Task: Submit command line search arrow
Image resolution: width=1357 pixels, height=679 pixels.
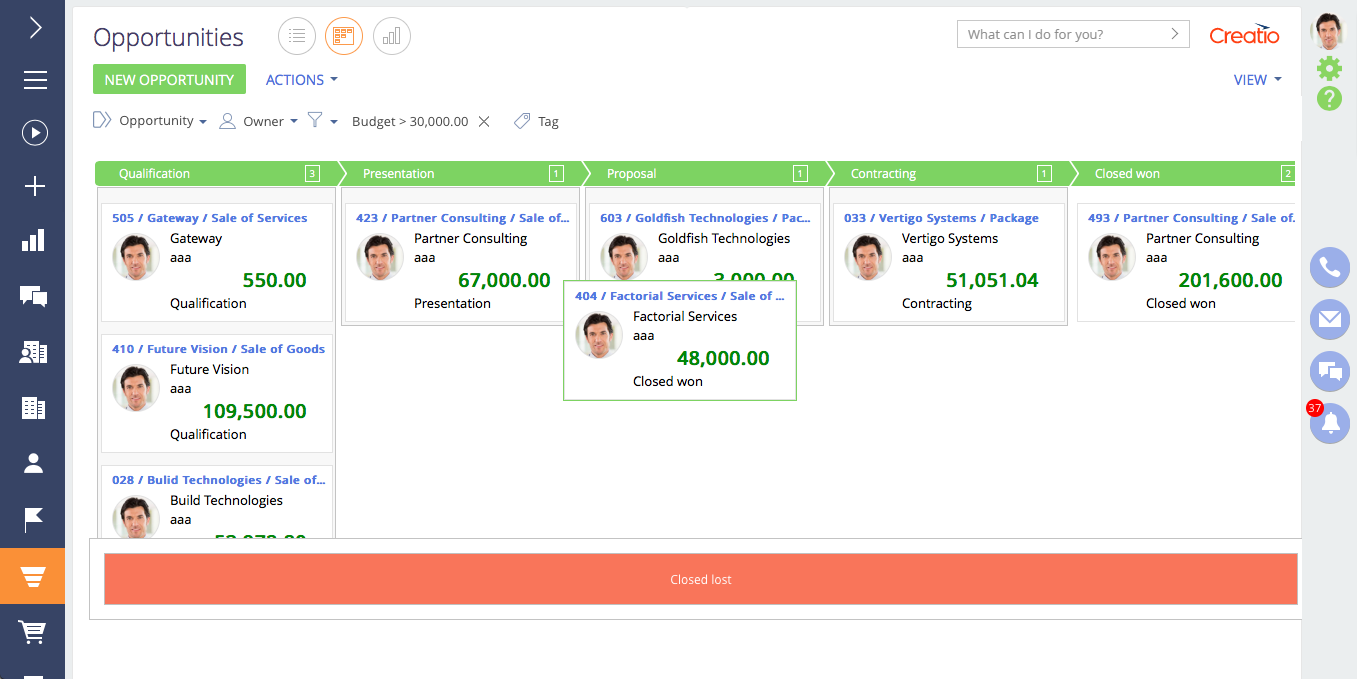Action: click(1175, 34)
